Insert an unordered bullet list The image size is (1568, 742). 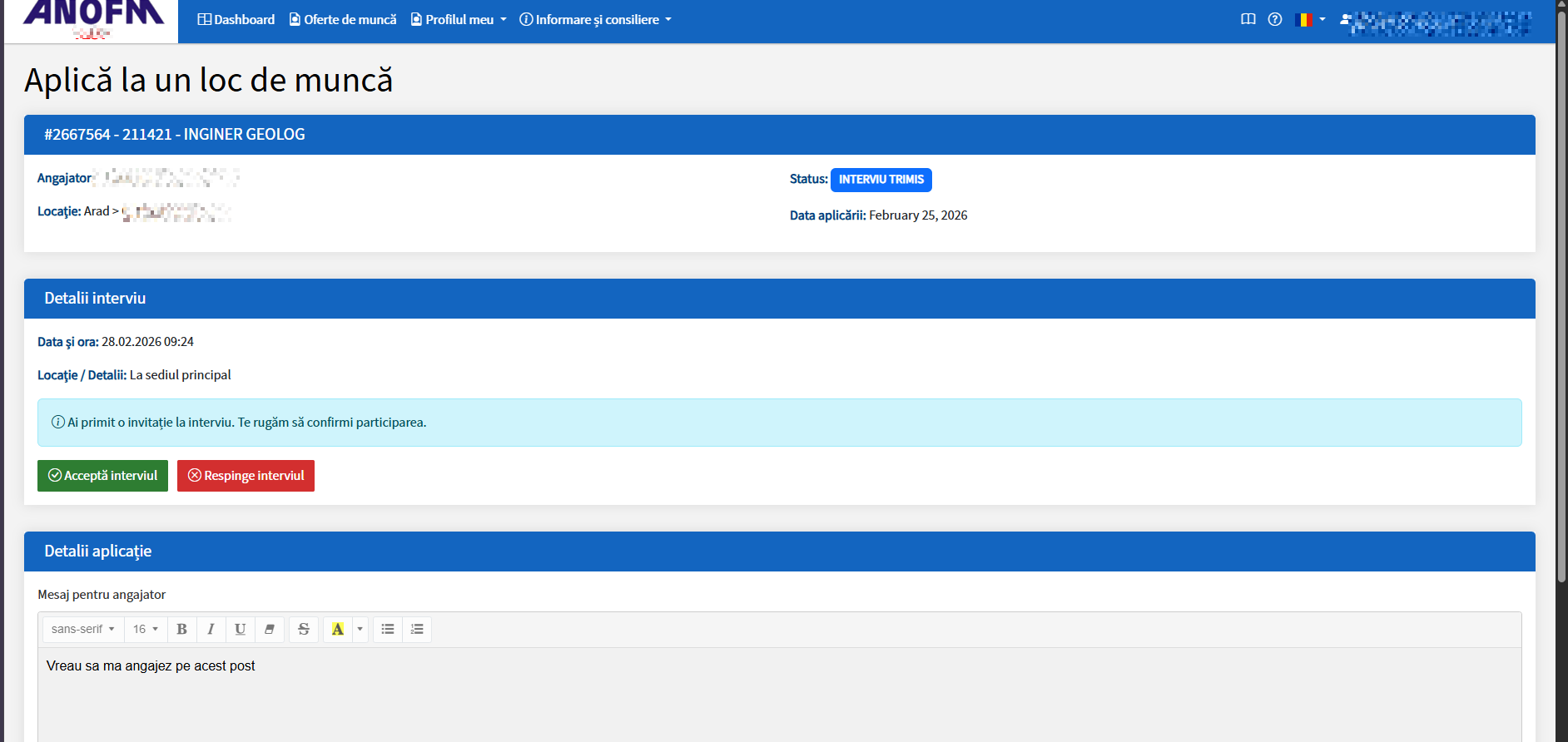pos(388,630)
